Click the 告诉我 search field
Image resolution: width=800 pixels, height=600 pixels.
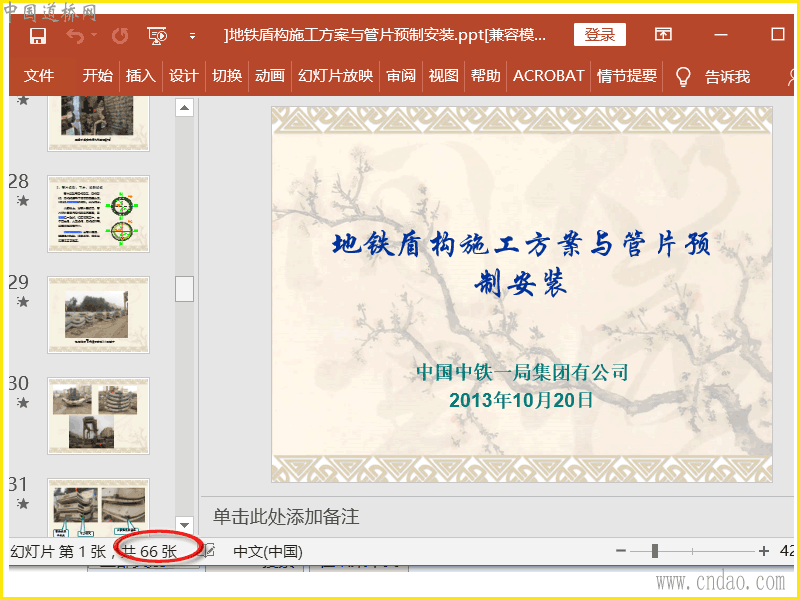[727, 77]
